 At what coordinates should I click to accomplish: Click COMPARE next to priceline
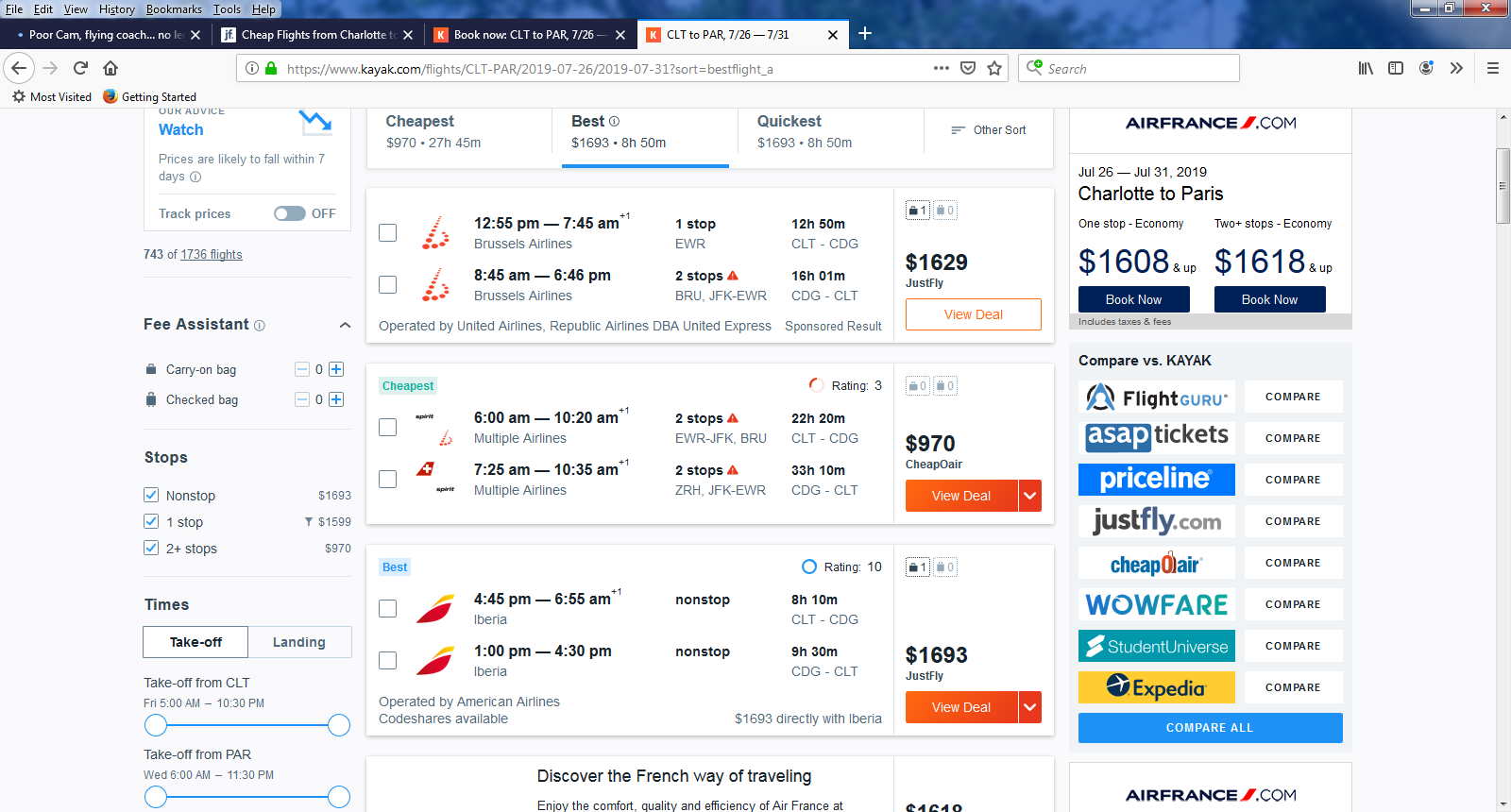(x=1293, y=480)
